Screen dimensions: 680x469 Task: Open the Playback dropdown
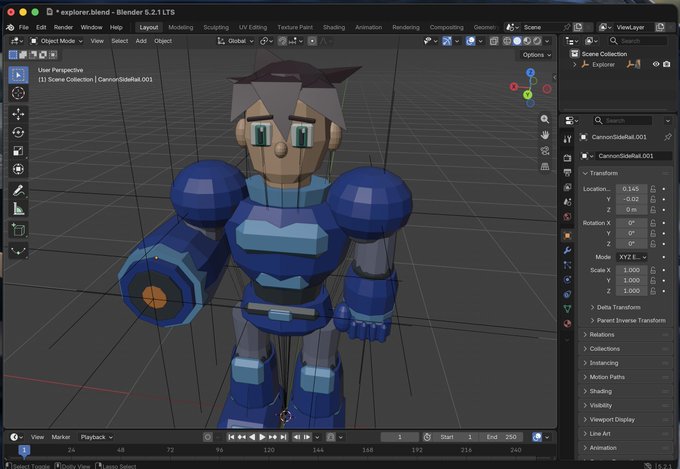click(x=97, y=437)
